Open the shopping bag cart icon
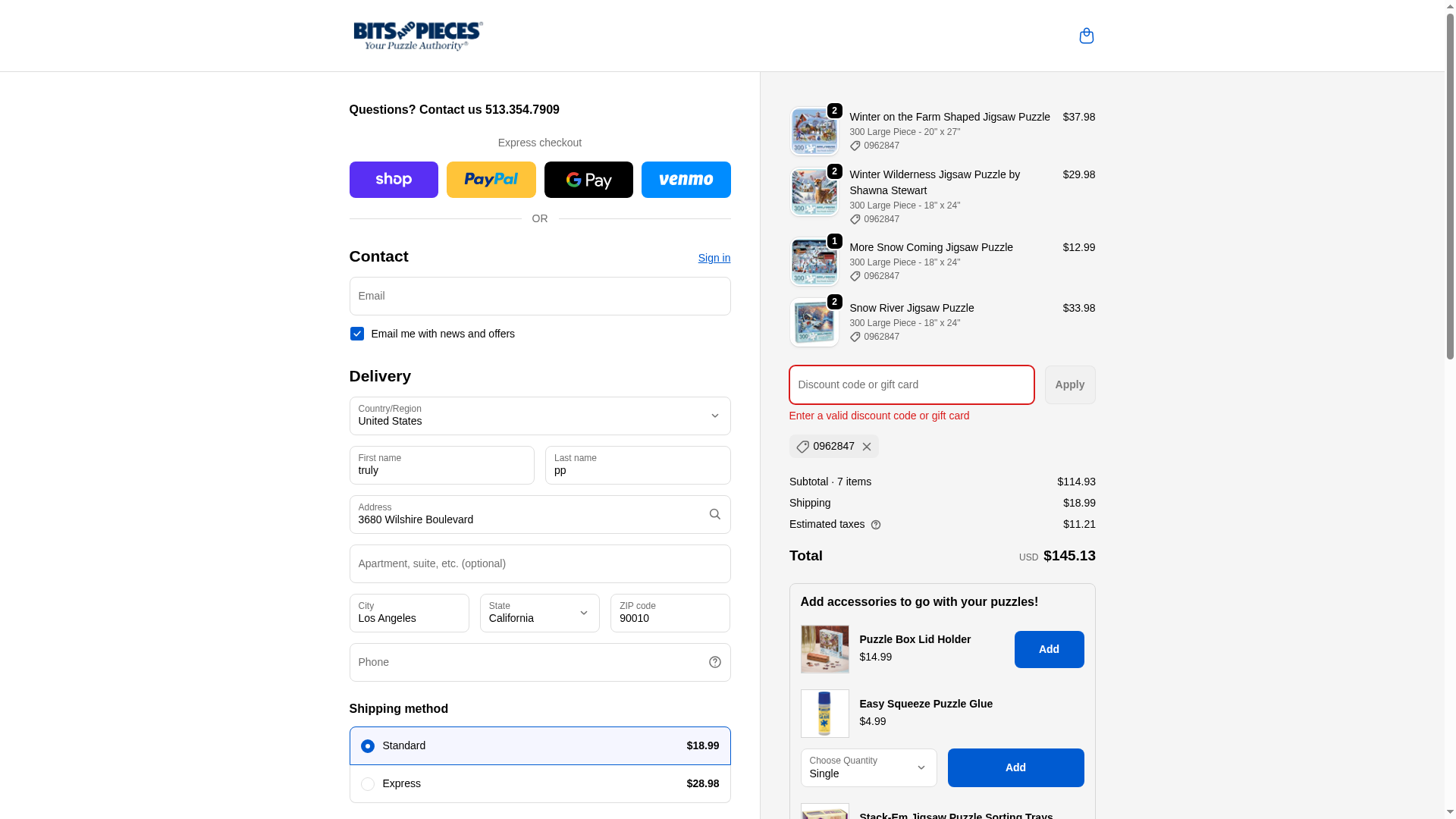This screenshot has width=1456, height=819. tap(1086, 36)
